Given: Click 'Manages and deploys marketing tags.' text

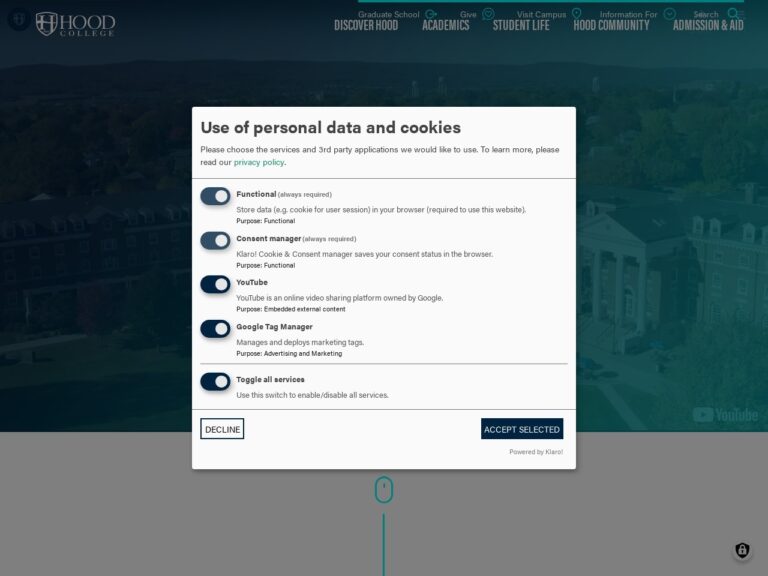Looking at the screenshot, I should (x=300, y=342).
